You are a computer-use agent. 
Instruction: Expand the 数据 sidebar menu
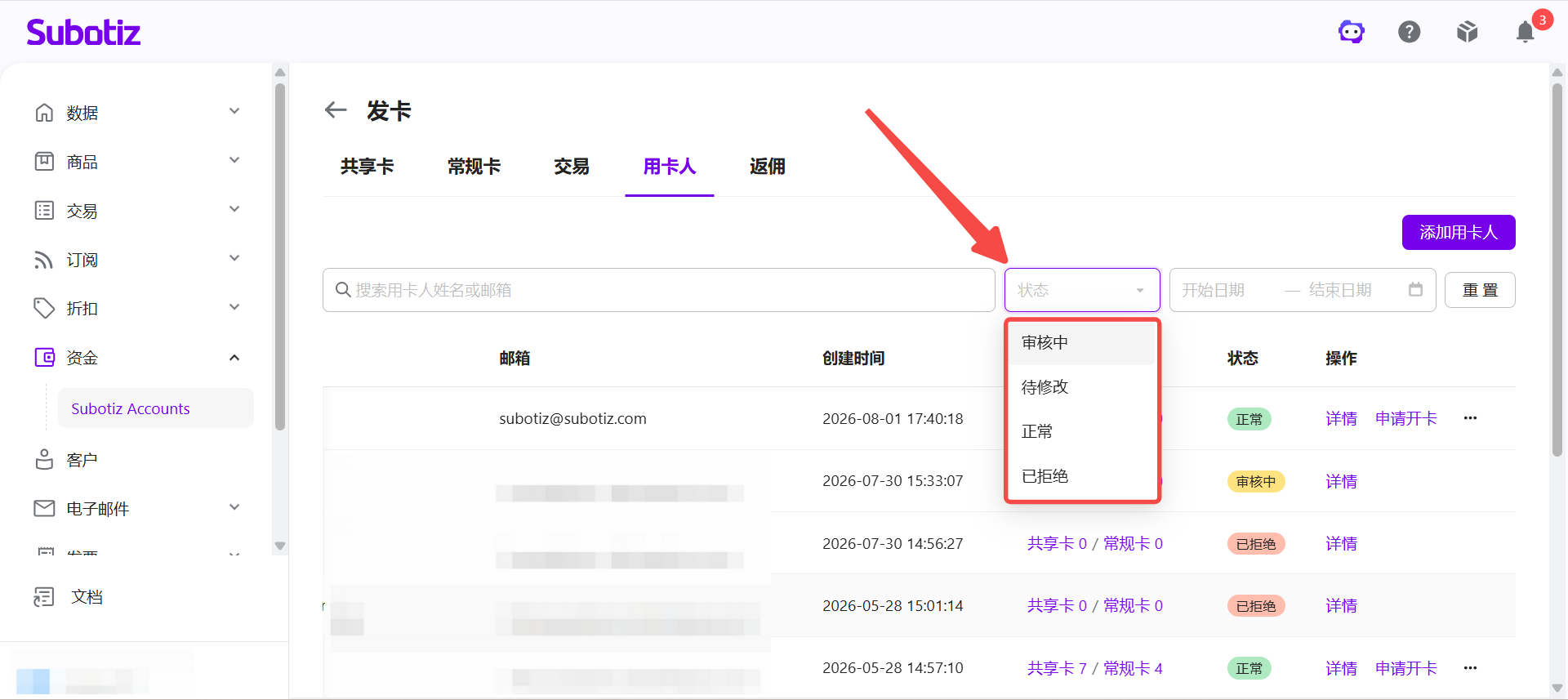click(x=234, y=111)
